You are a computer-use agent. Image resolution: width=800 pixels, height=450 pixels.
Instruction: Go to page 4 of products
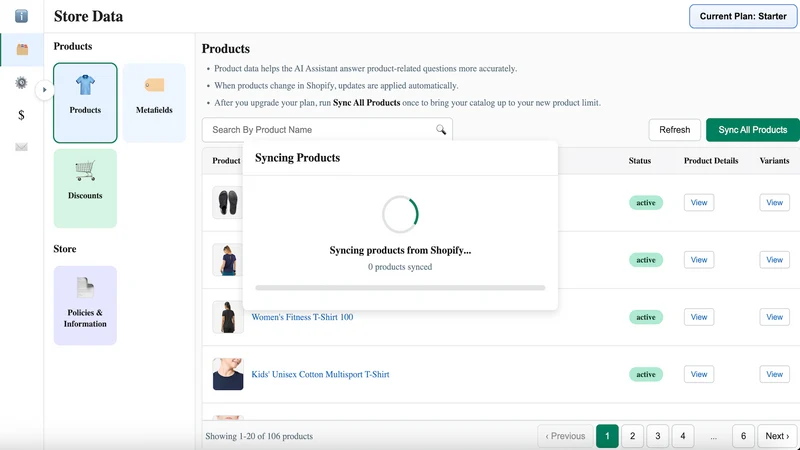click(x=683, y=436)
